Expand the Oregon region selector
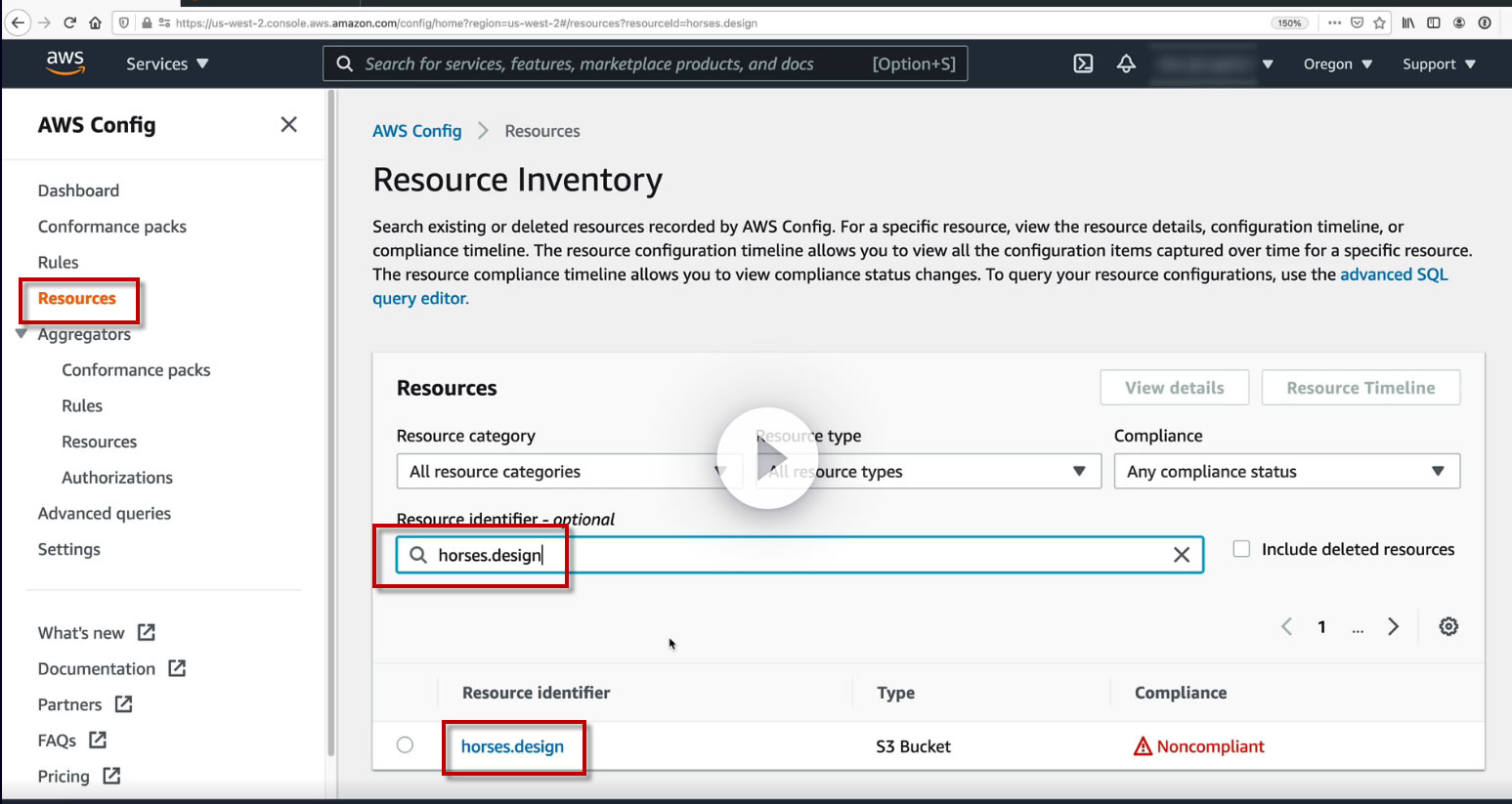The height and width of the screenshot is (804, 1512). [1337, 64]
